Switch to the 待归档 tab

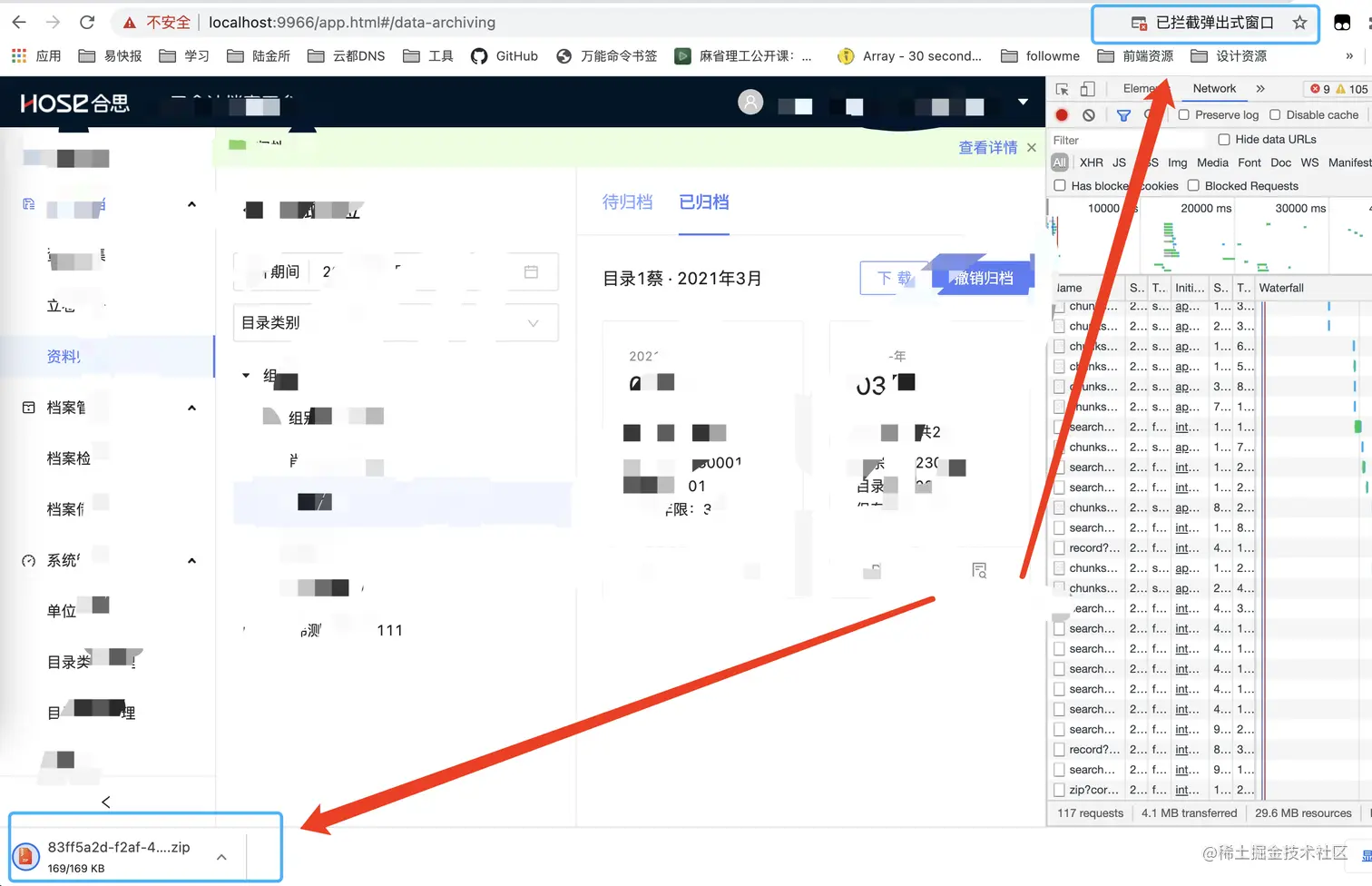pyautogui.click(x=627, y=202)
